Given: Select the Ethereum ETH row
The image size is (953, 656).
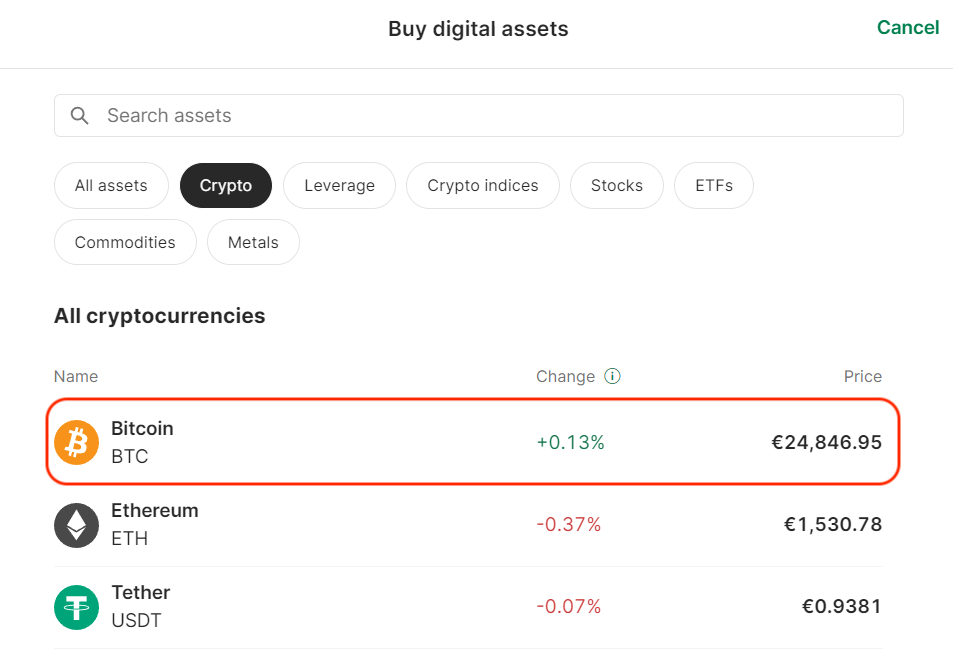Looking at the screenshot, I should click(468, 525).
